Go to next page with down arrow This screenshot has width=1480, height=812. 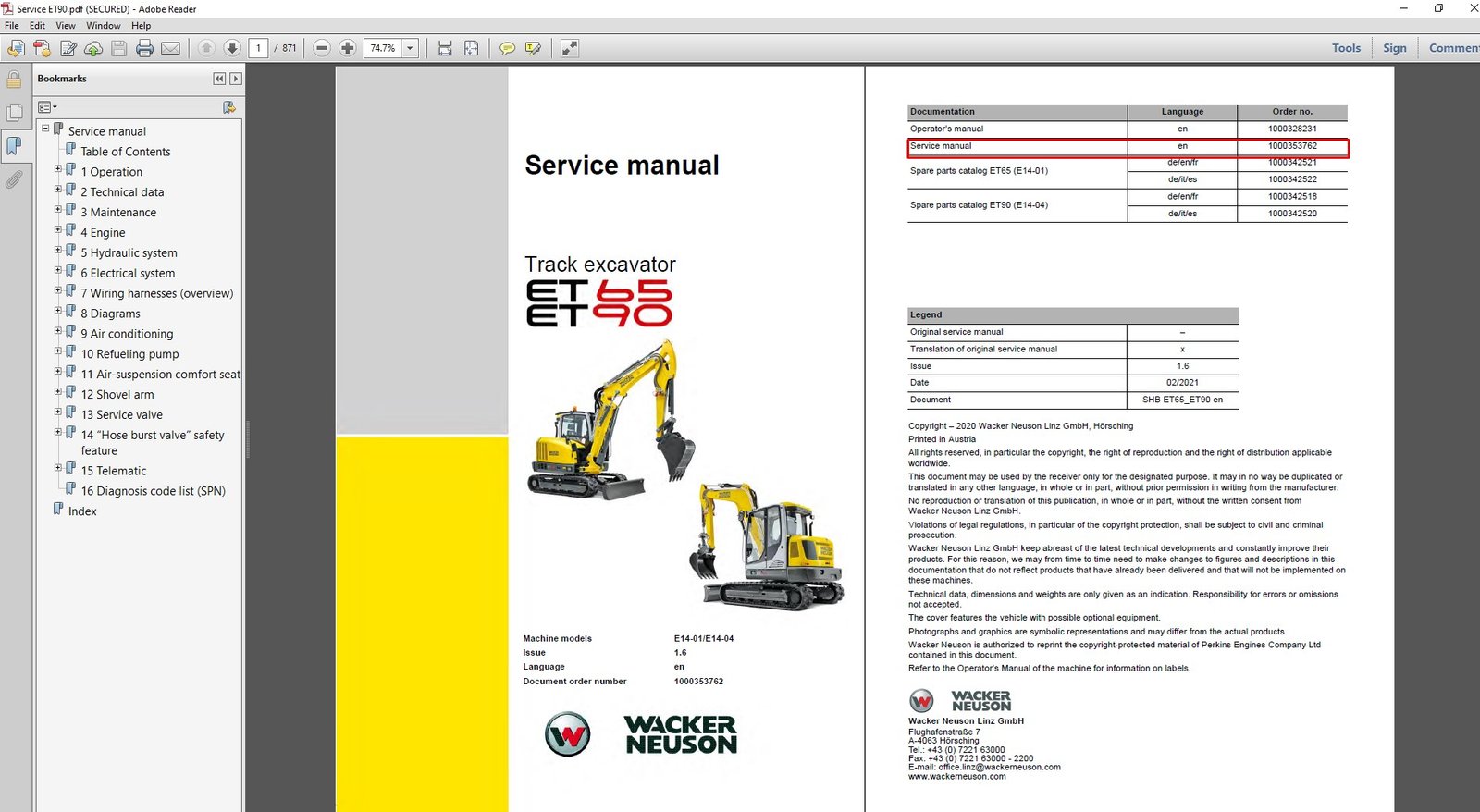pos(232,48)
